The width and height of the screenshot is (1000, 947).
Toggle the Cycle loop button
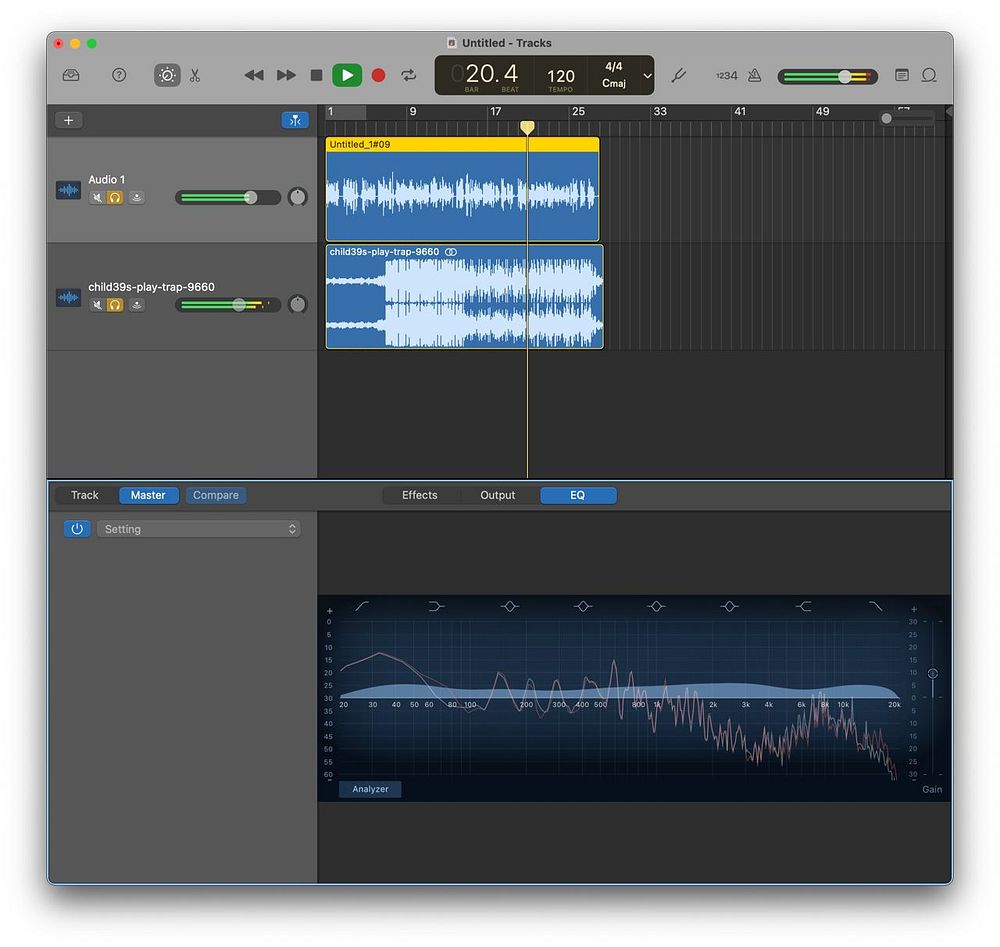409,75
